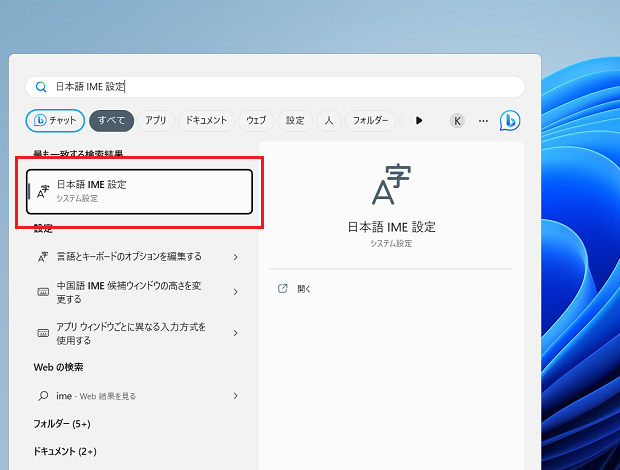620x470 pixels.
Task: Open the K user account avatar
Action: pyautogui.click(x=457, y=121)
